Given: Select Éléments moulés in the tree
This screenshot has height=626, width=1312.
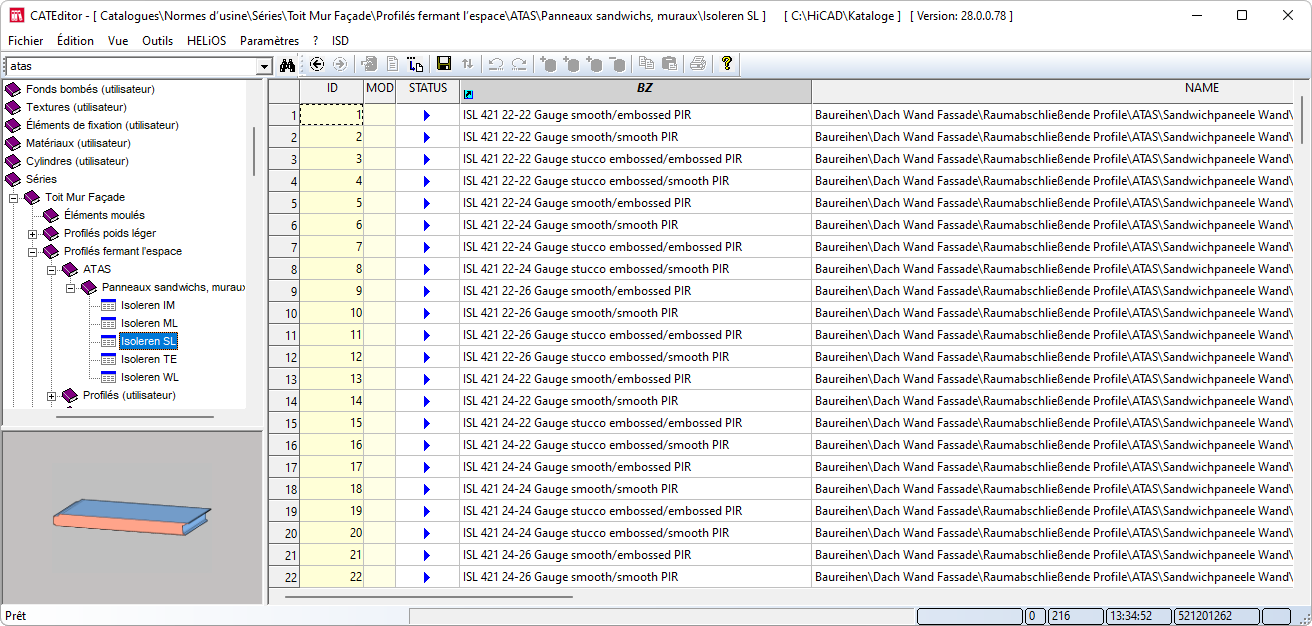Looking at the screenshot, I should (104, 215).
